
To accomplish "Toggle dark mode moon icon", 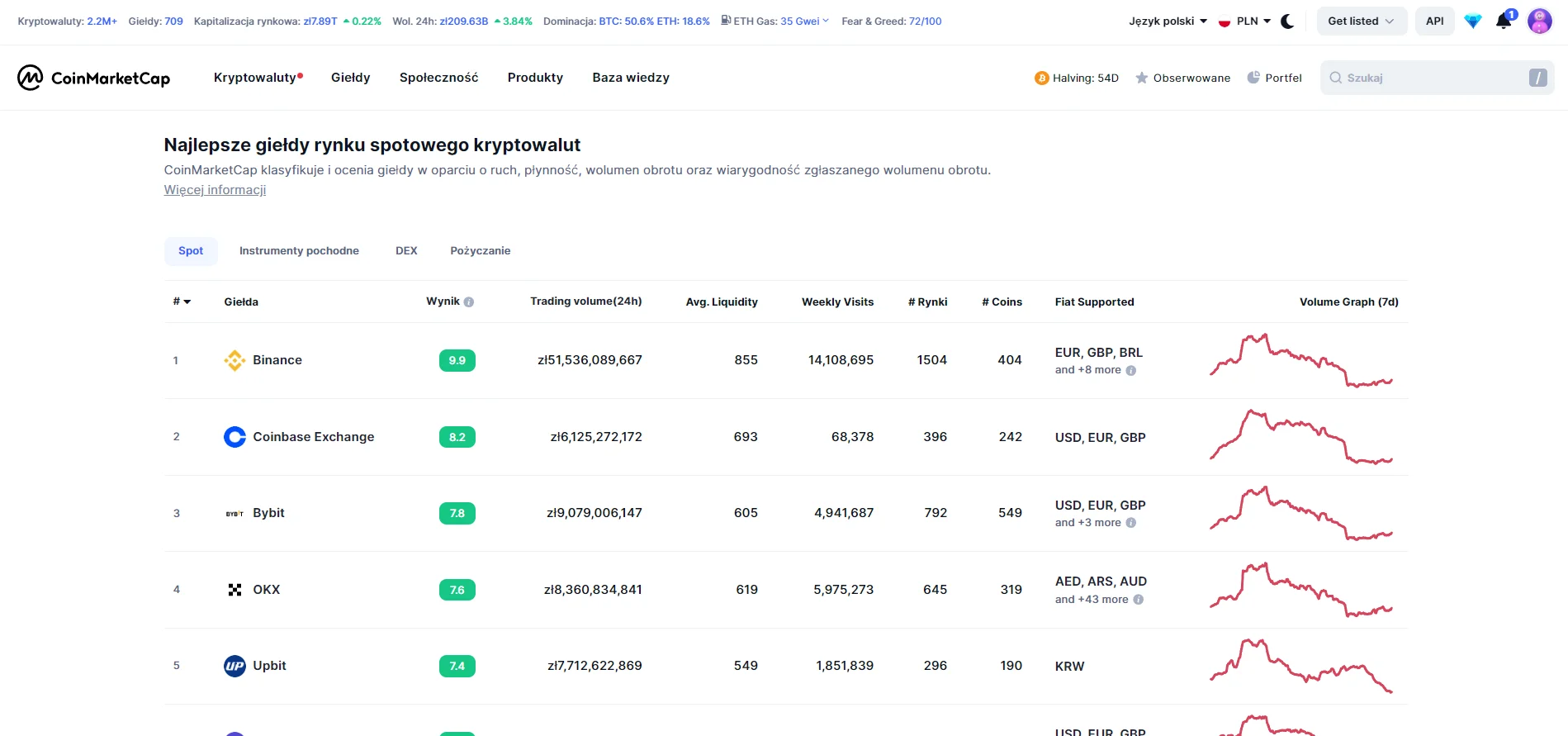I will [1287, 21].
